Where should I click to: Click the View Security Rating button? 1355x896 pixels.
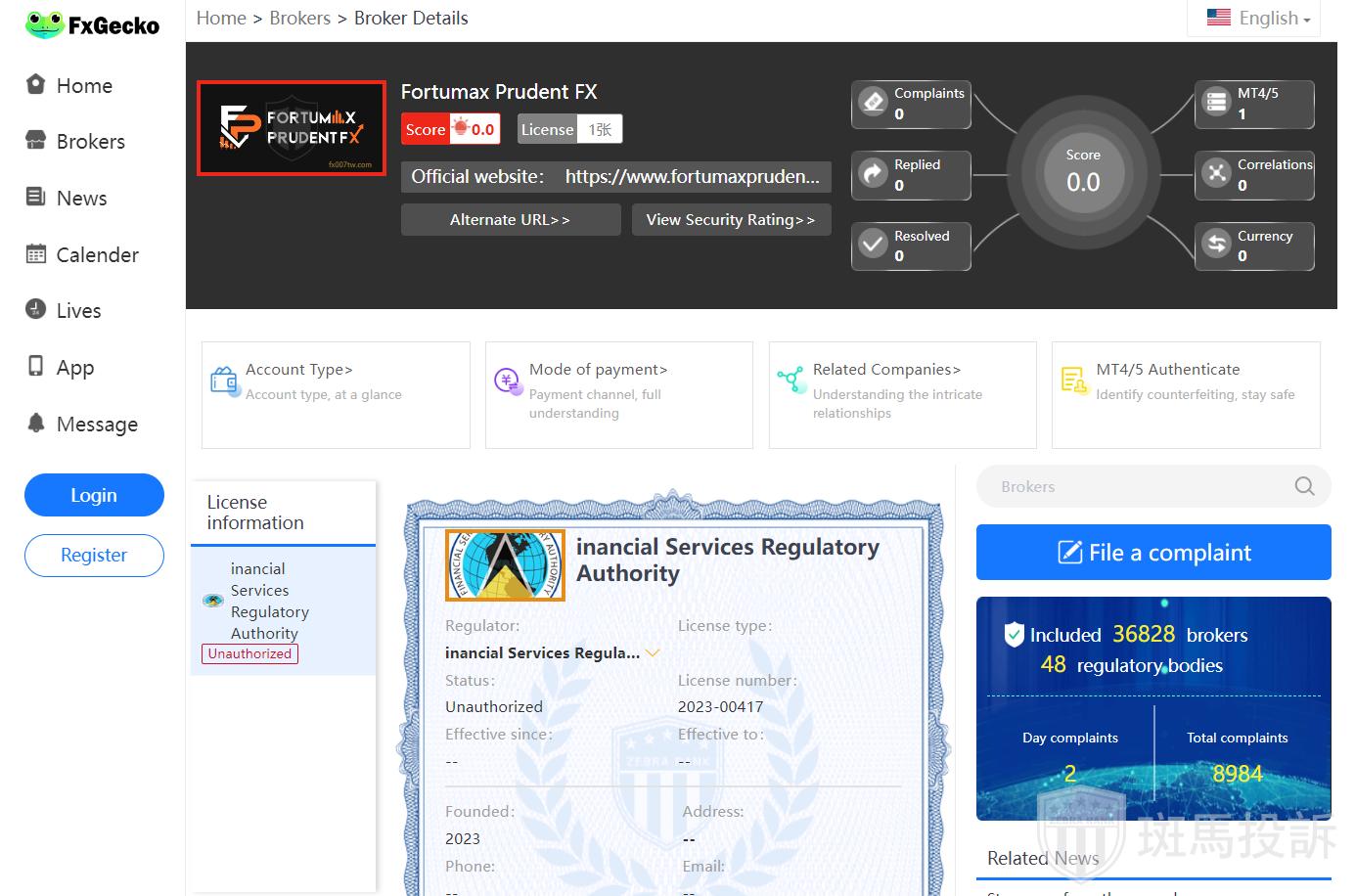(731, 220)
